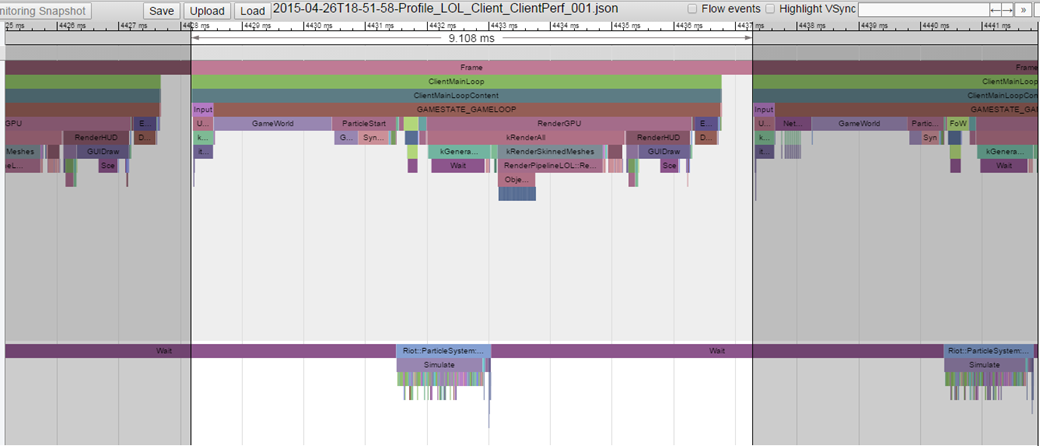
Task: Click the 4431 ms ruler tick
Action: tap(379, 25)
